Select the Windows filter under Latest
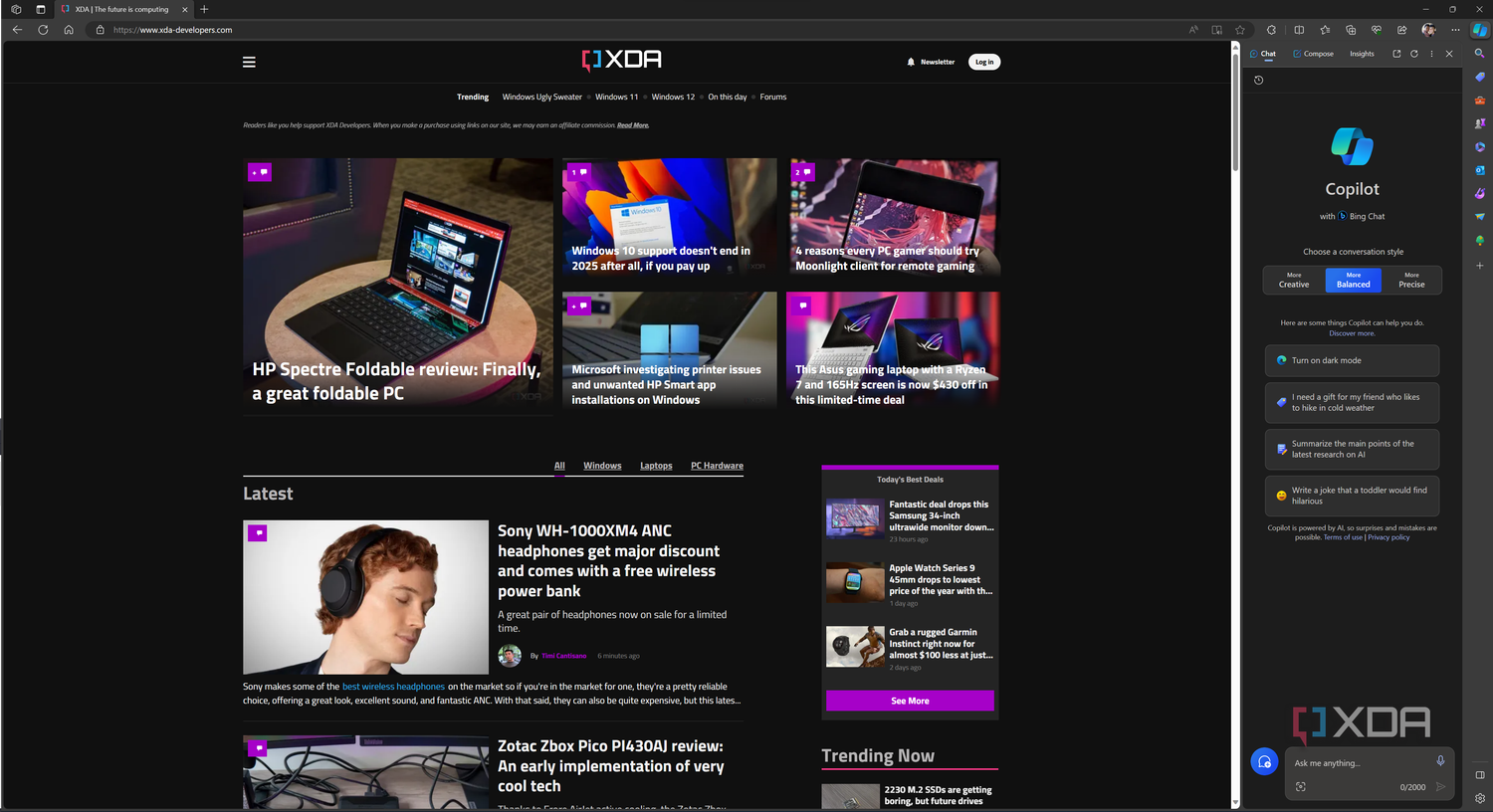This screenshot has width=1493, height=812. point(602,466)
